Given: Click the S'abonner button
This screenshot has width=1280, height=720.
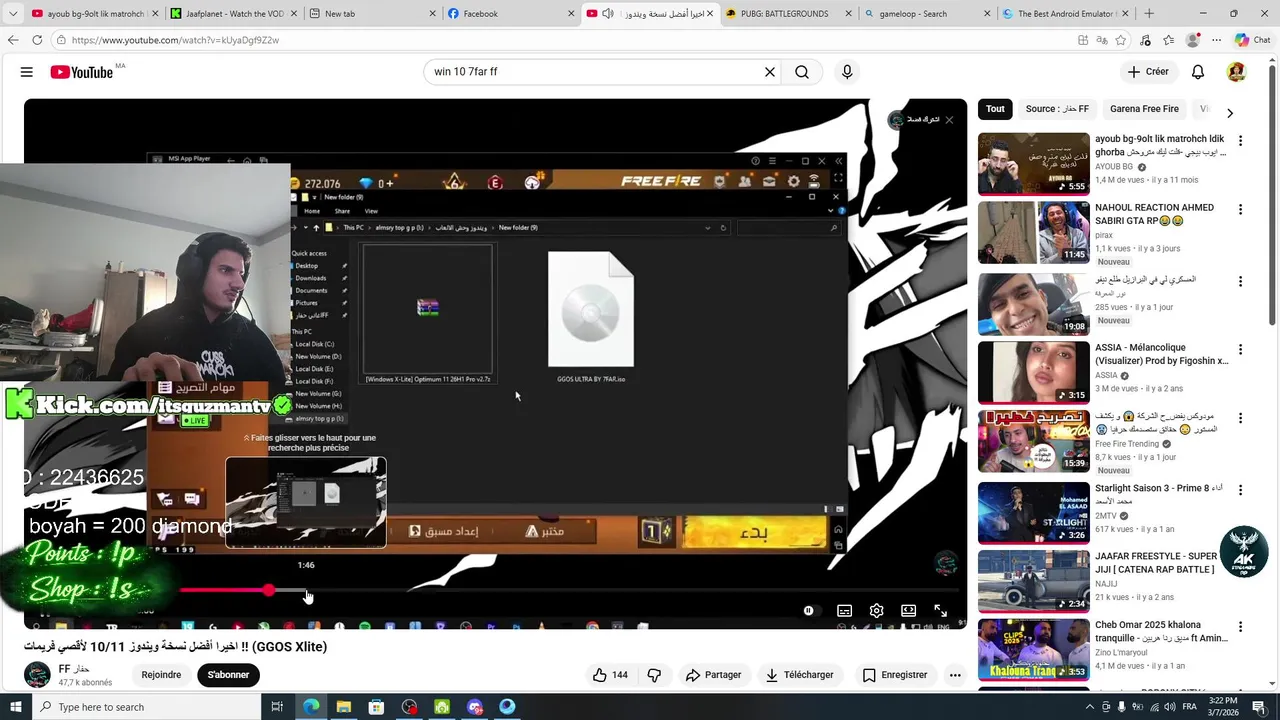Looking at the screenshot, I should (228, 675).
